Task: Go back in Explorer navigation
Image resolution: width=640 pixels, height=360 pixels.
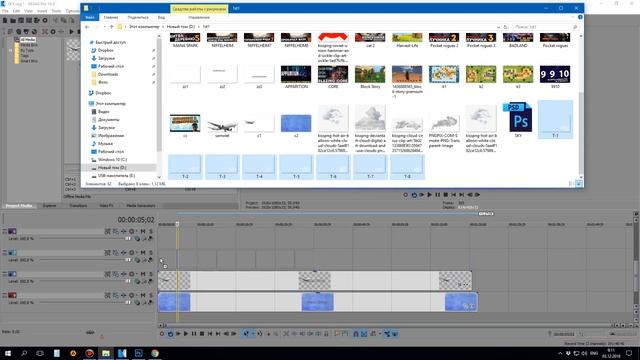Action: coord(87,27)
